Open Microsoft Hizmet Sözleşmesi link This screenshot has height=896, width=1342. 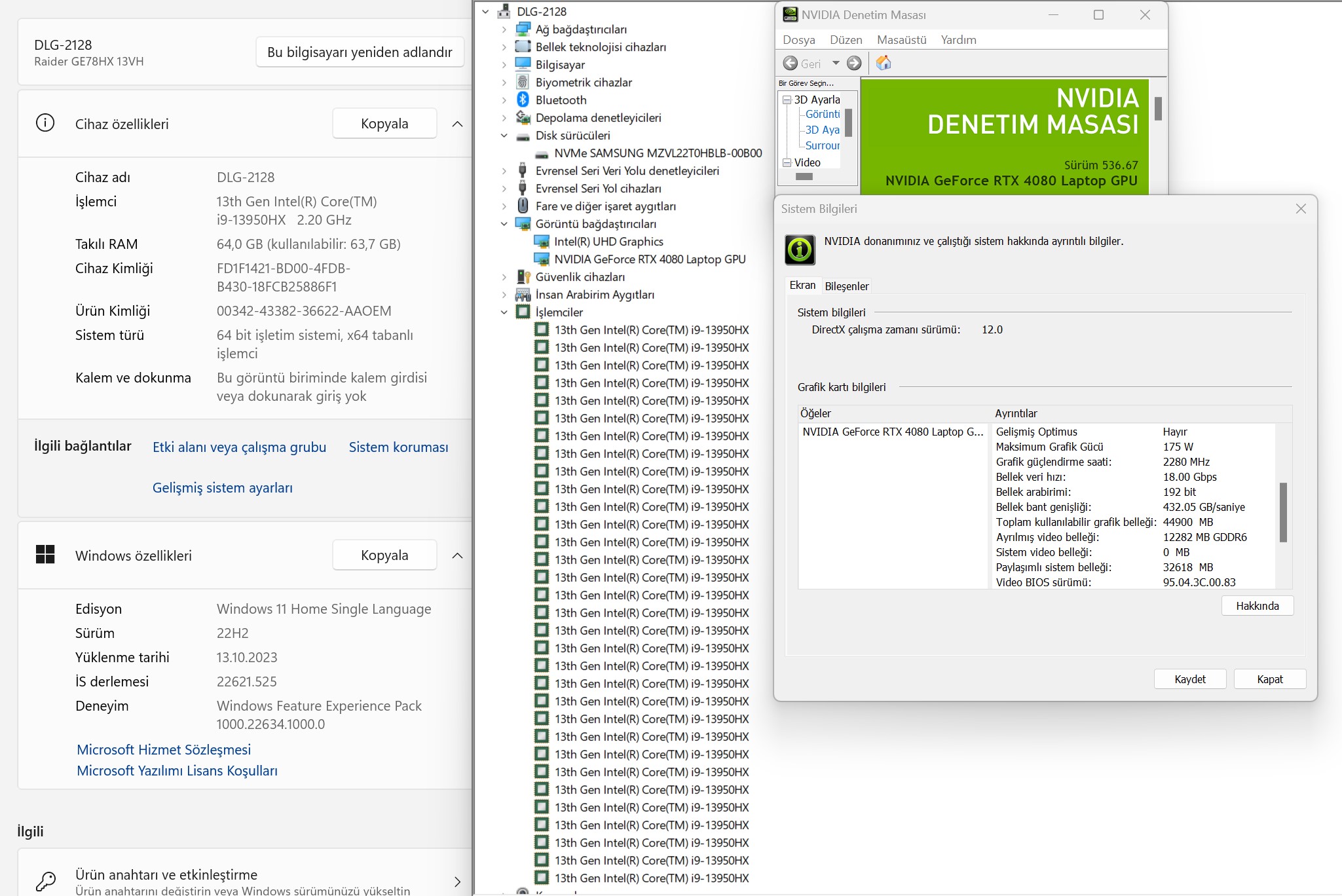point(164,749)
